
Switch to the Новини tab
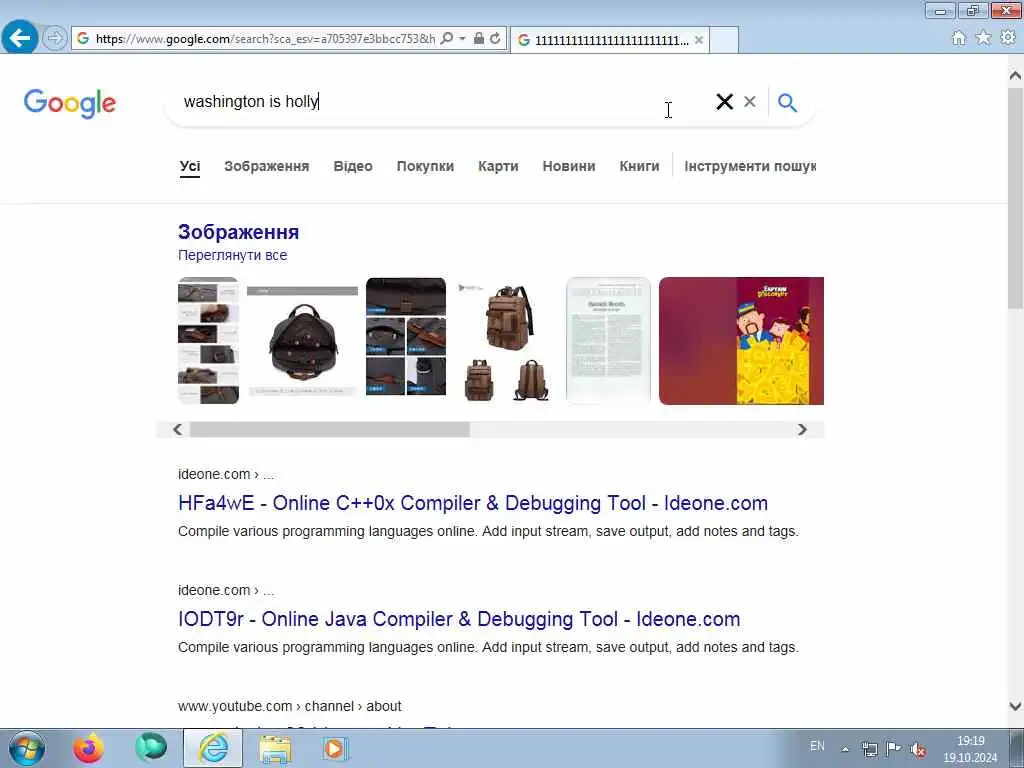tap(569, 166)
